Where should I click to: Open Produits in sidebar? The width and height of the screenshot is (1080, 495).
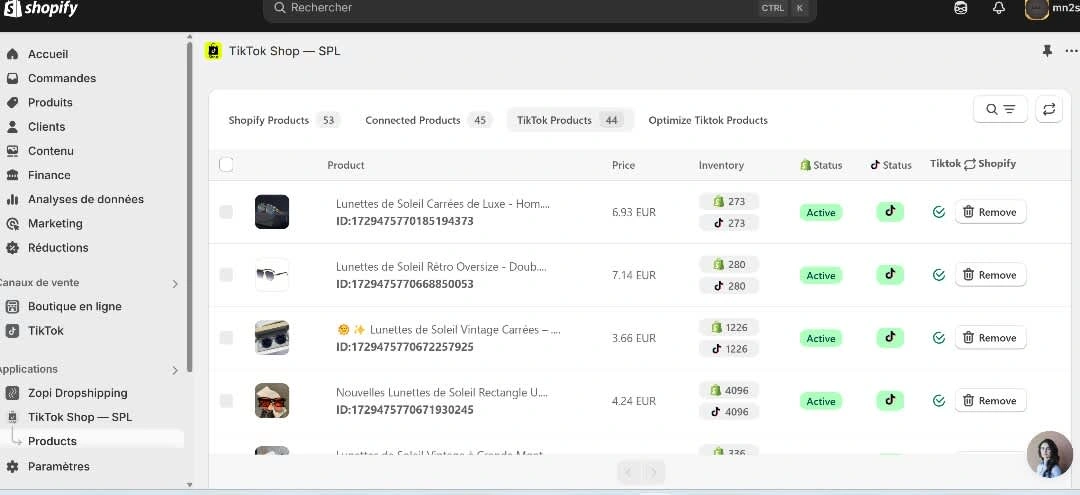coord(50,102)
